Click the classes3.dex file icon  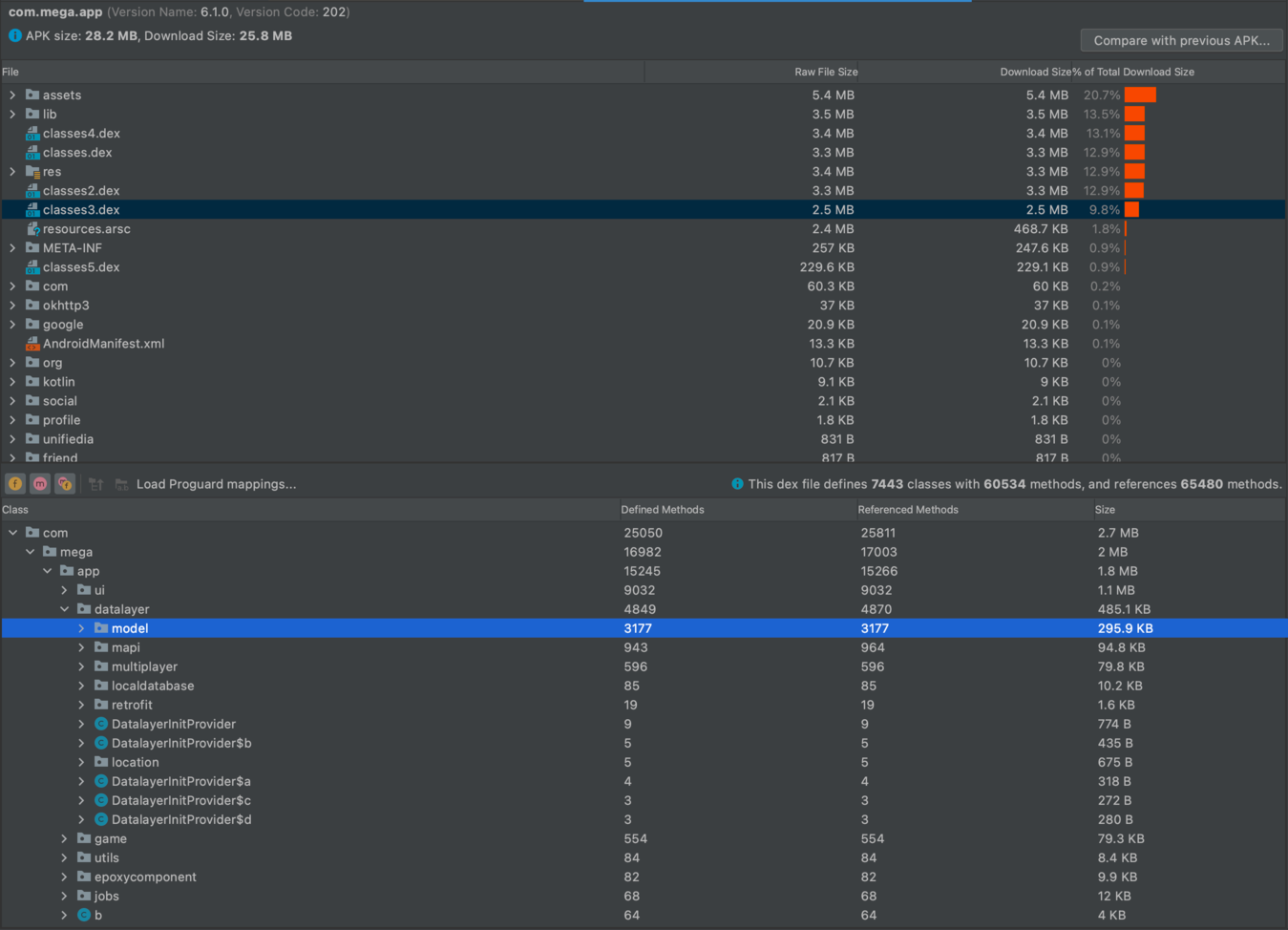coord(32,210)
